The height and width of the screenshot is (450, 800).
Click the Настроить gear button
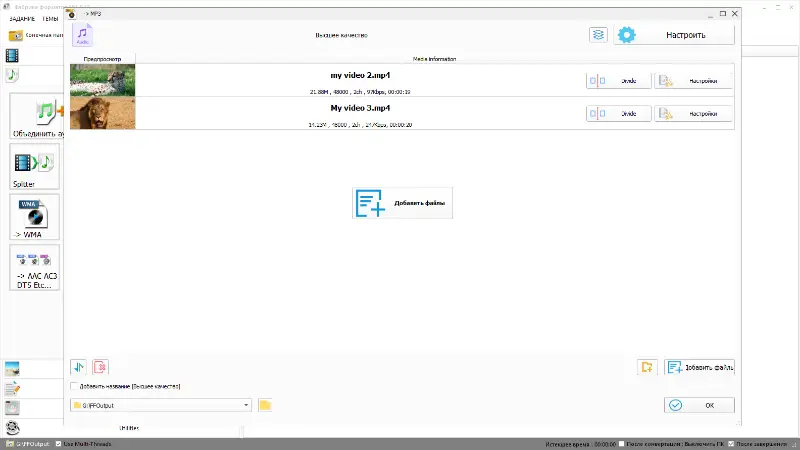click(674, 35)
